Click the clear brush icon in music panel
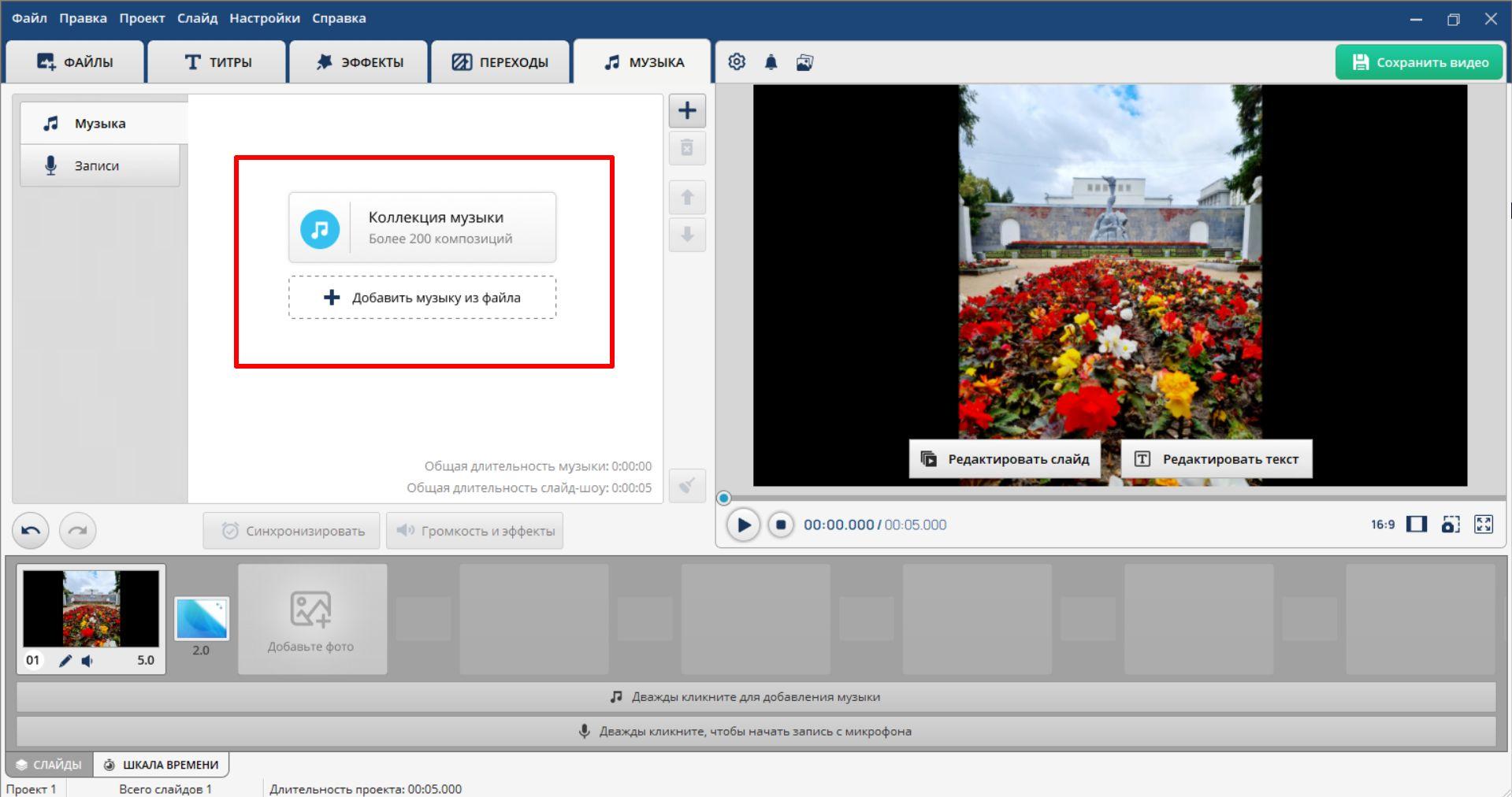The height and width of the screenshot is (797, 1512). [x=687, y=485]
